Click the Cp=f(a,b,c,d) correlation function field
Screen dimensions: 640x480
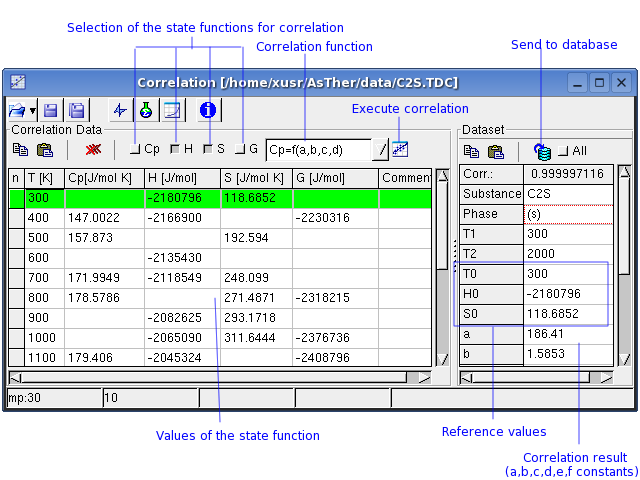pos(318,150)
